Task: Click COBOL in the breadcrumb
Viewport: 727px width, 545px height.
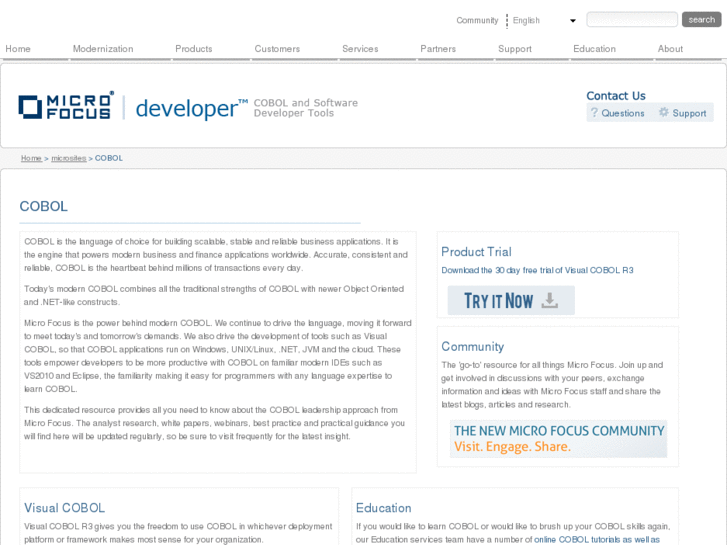Action: click(109, 158)
